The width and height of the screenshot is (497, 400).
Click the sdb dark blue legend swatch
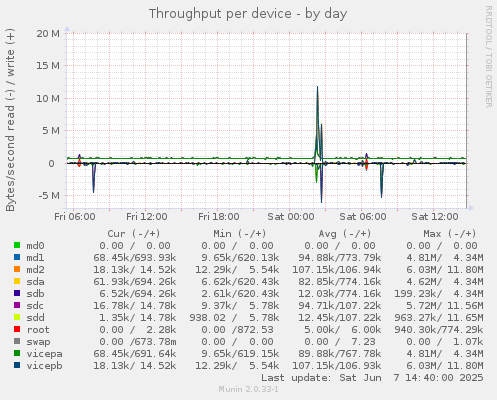[17, 293]
